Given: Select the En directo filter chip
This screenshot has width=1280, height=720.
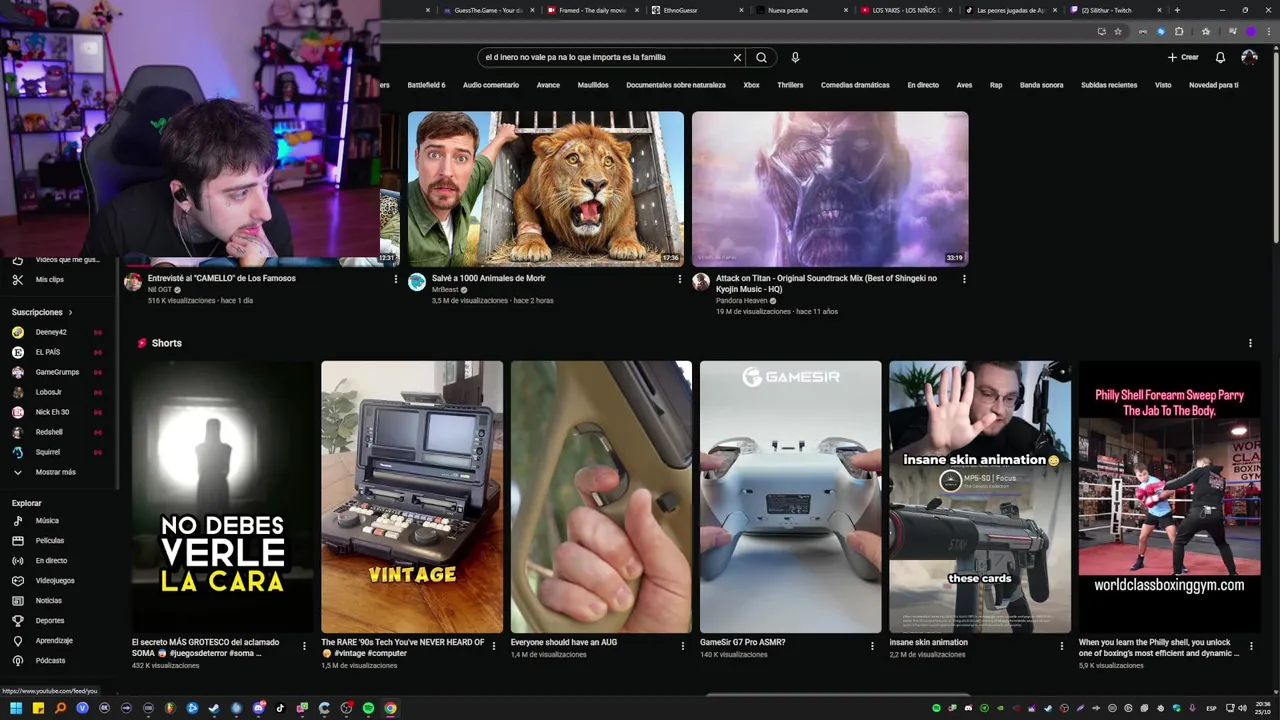Looking at the screenshot, I should [x=923, y=85].
